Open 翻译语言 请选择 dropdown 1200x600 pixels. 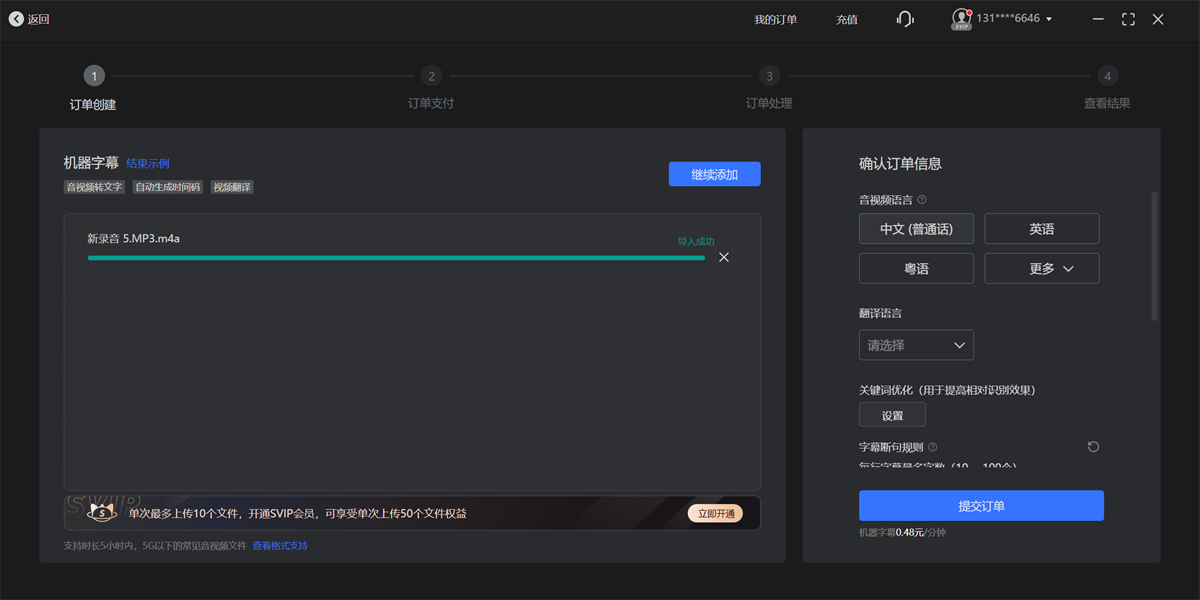pos(916,345)
